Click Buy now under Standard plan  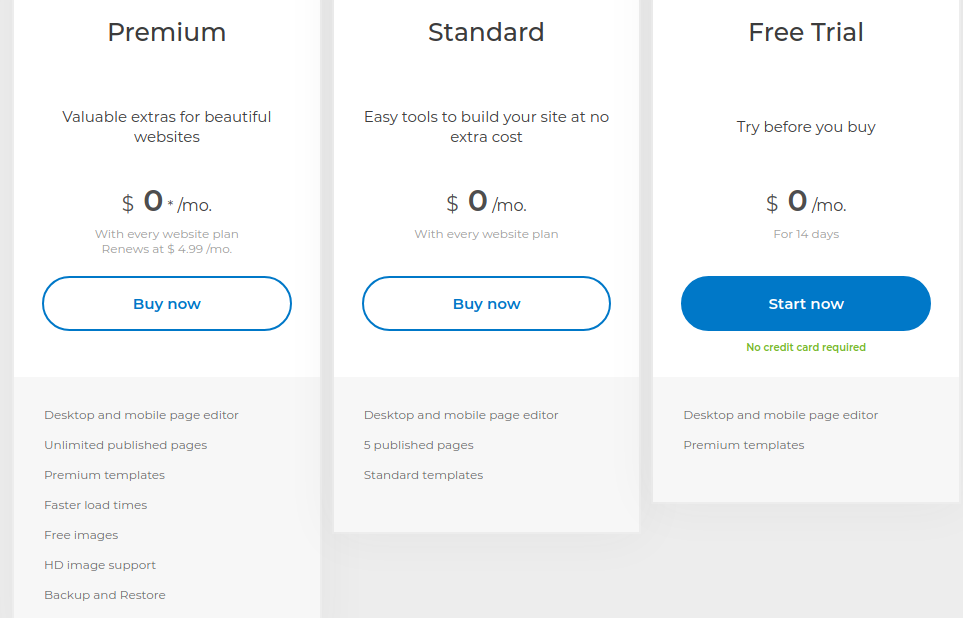click(x=486, y=304)
